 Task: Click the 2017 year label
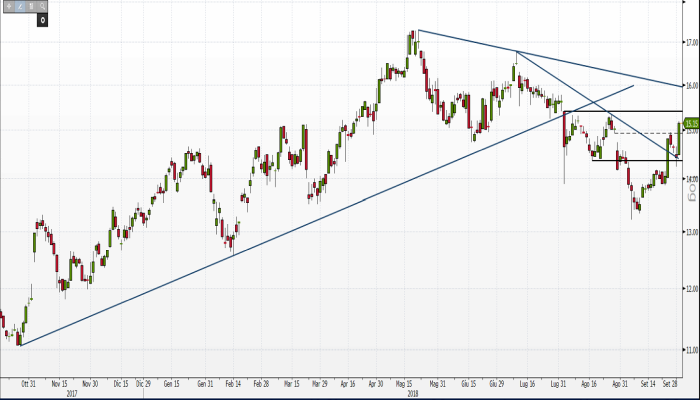[72, 393]
